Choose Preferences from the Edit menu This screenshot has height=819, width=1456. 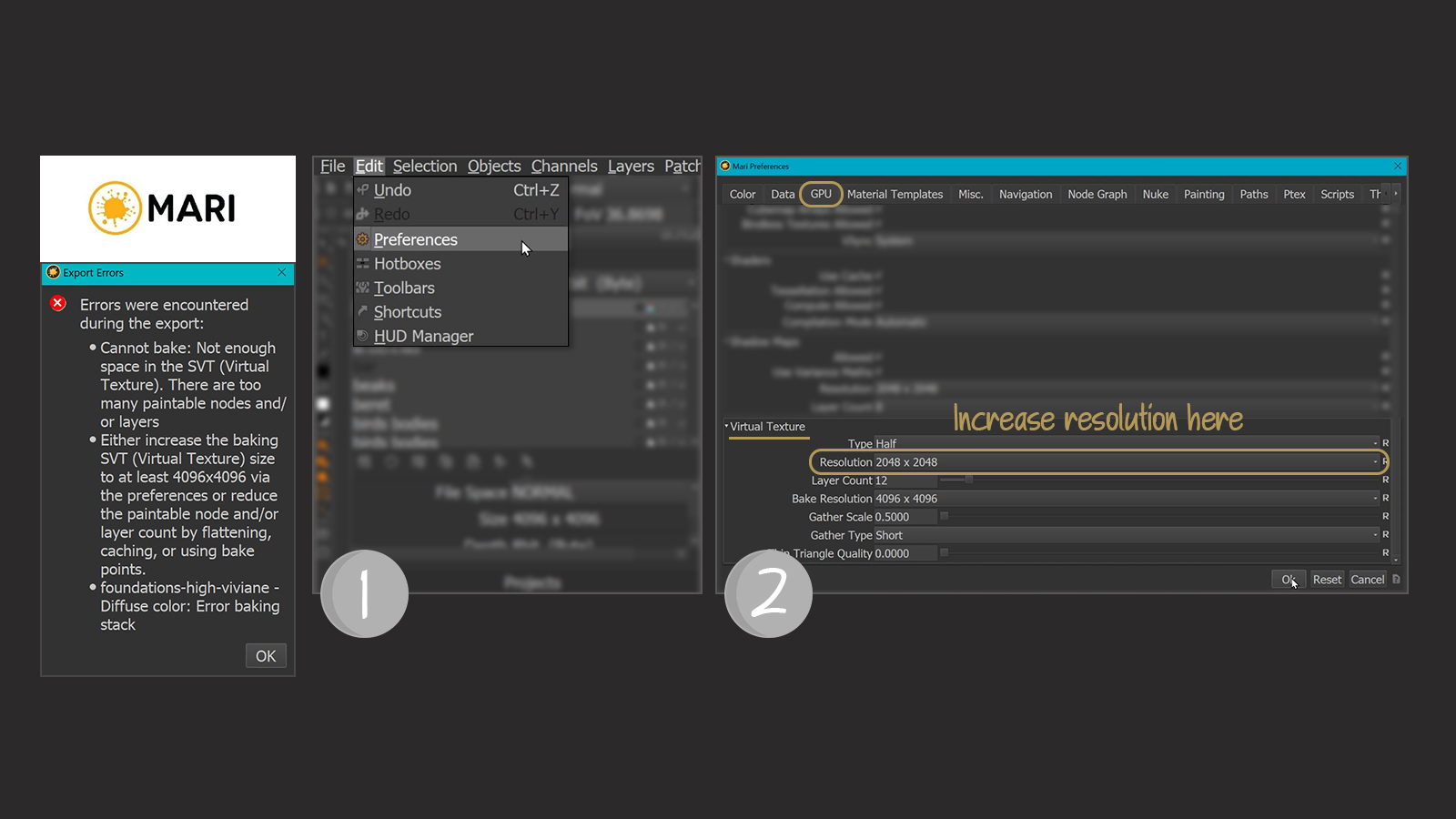(x=460, y=239)
